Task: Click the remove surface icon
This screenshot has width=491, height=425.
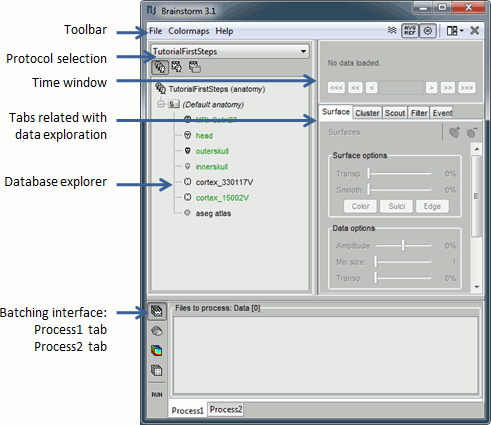Action: pyautogui.click(x=472, y=132)
